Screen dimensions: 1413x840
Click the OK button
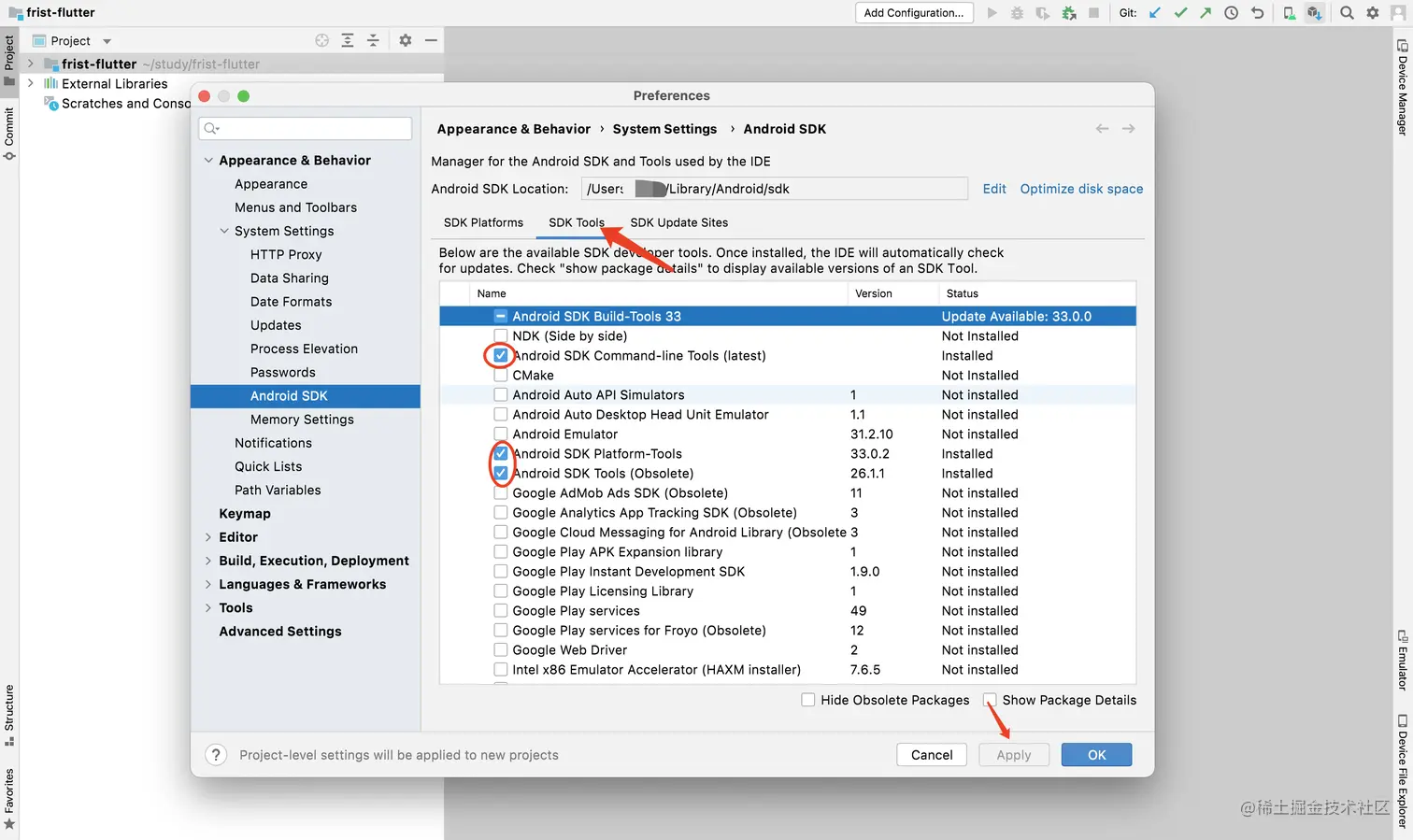tap(1096, 755)
